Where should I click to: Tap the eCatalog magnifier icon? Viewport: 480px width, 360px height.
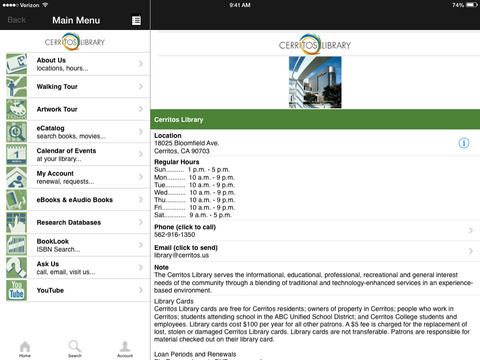point(16,132)
